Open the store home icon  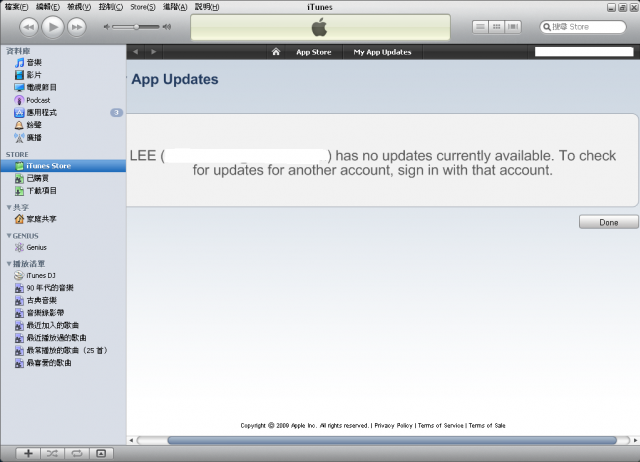tap(276, 52)
